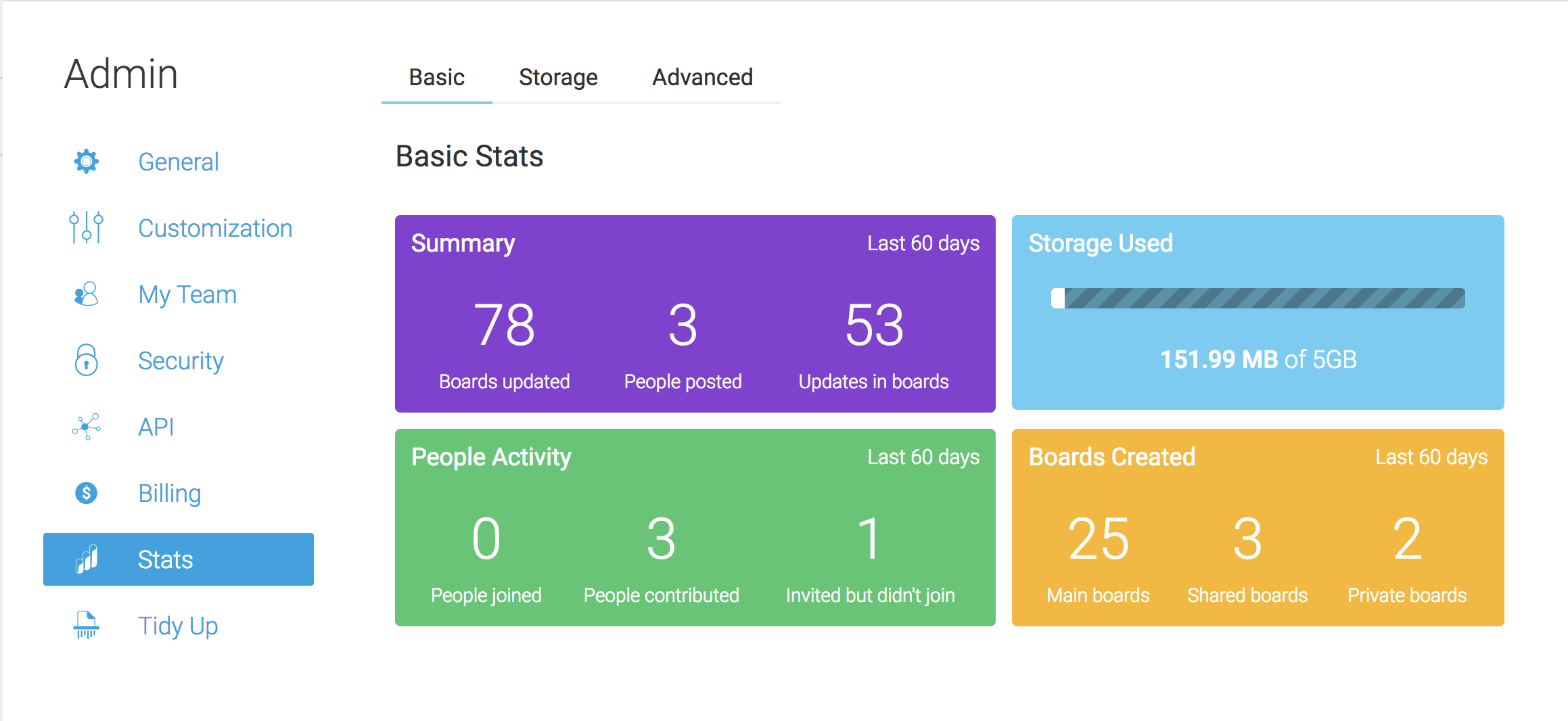Go to My Team page
The width and height of the screenshot is (1568, 721).
187,295
